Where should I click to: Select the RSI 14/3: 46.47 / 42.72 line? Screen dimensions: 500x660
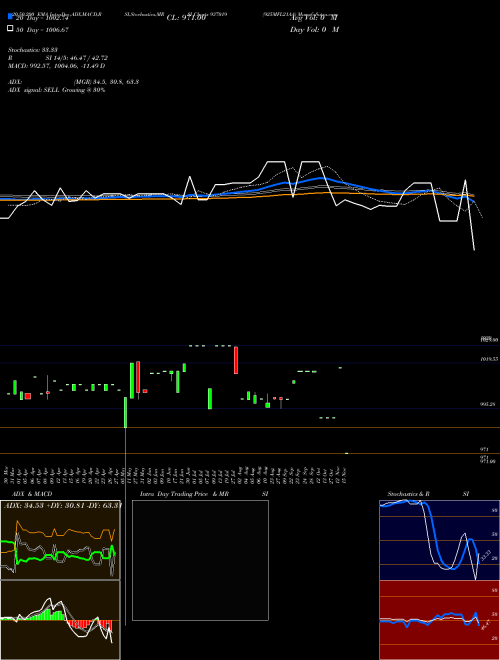tap(58, 58)
